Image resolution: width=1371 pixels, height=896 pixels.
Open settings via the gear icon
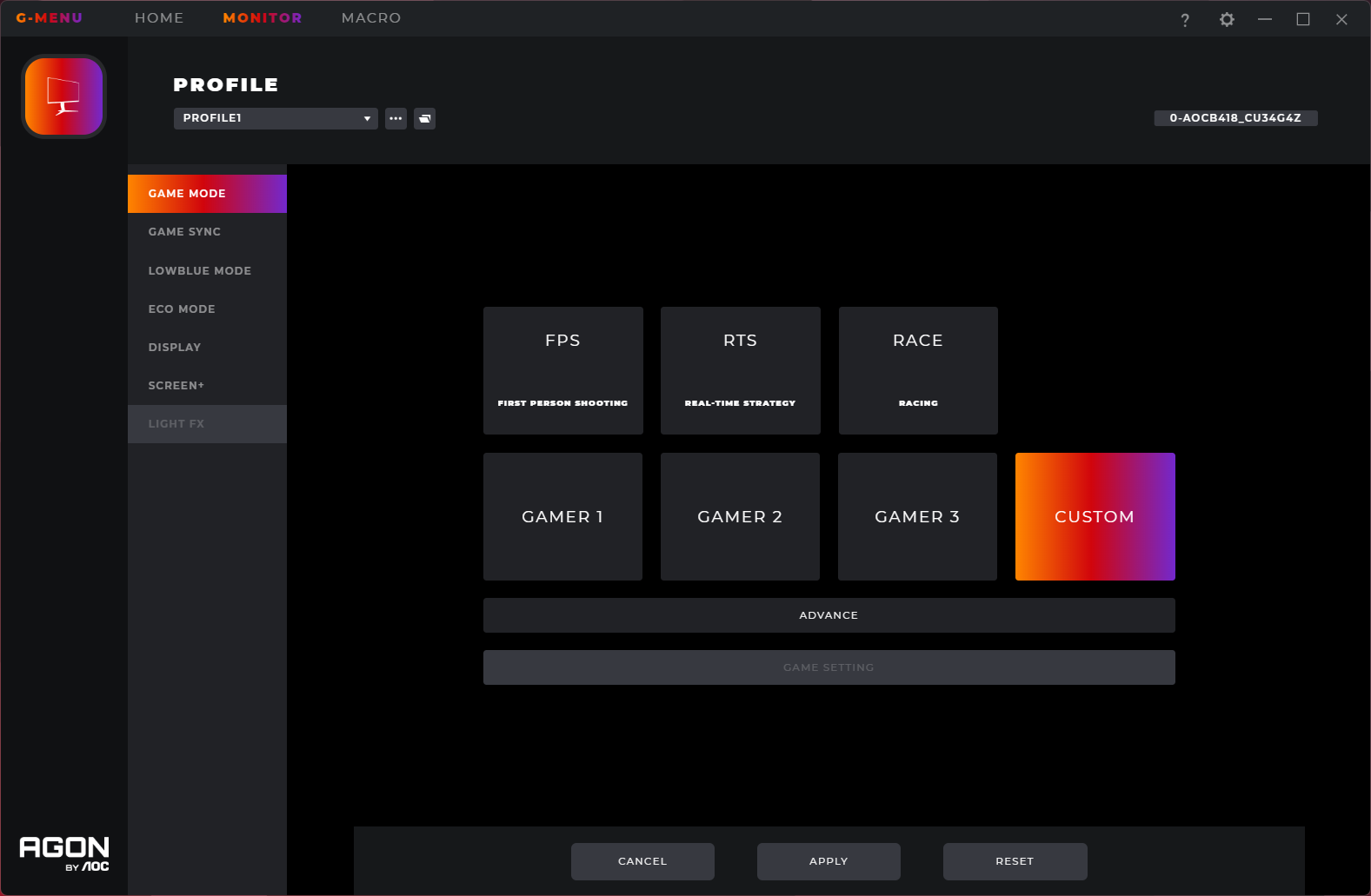point(1226,19)
